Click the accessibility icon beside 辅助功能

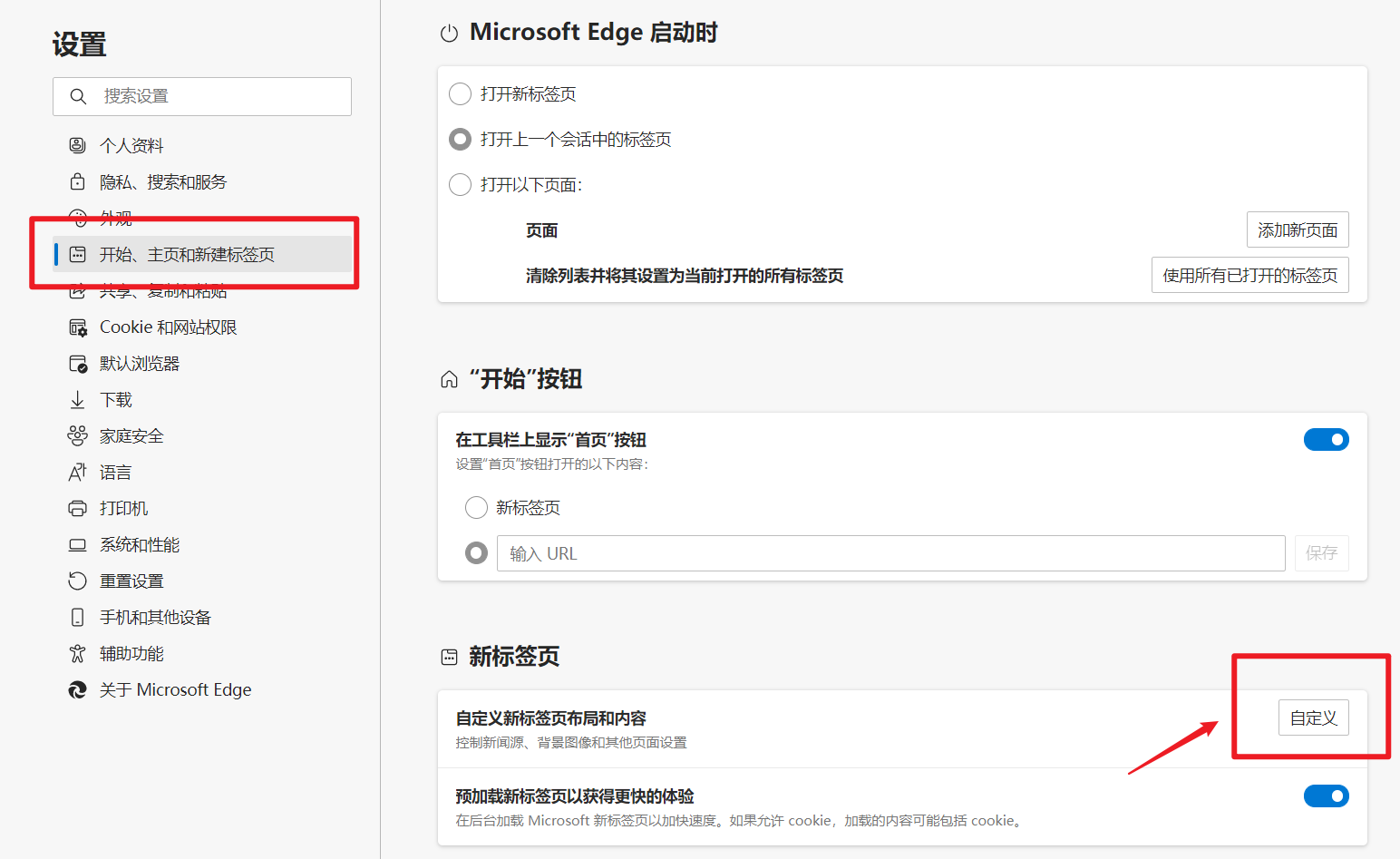pos(78,653)
